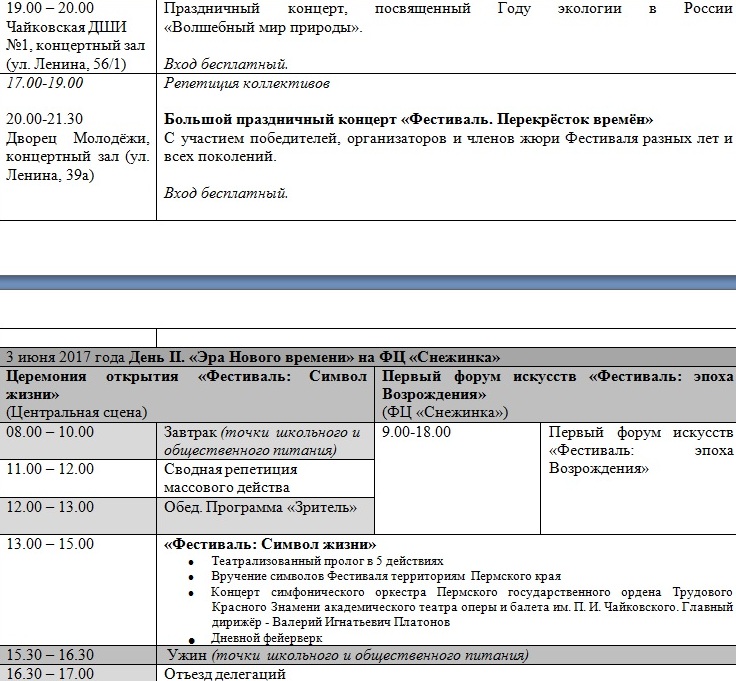
Task: Click the day header "3 июня 2017 года"
Action: click(x=65, y=357)
